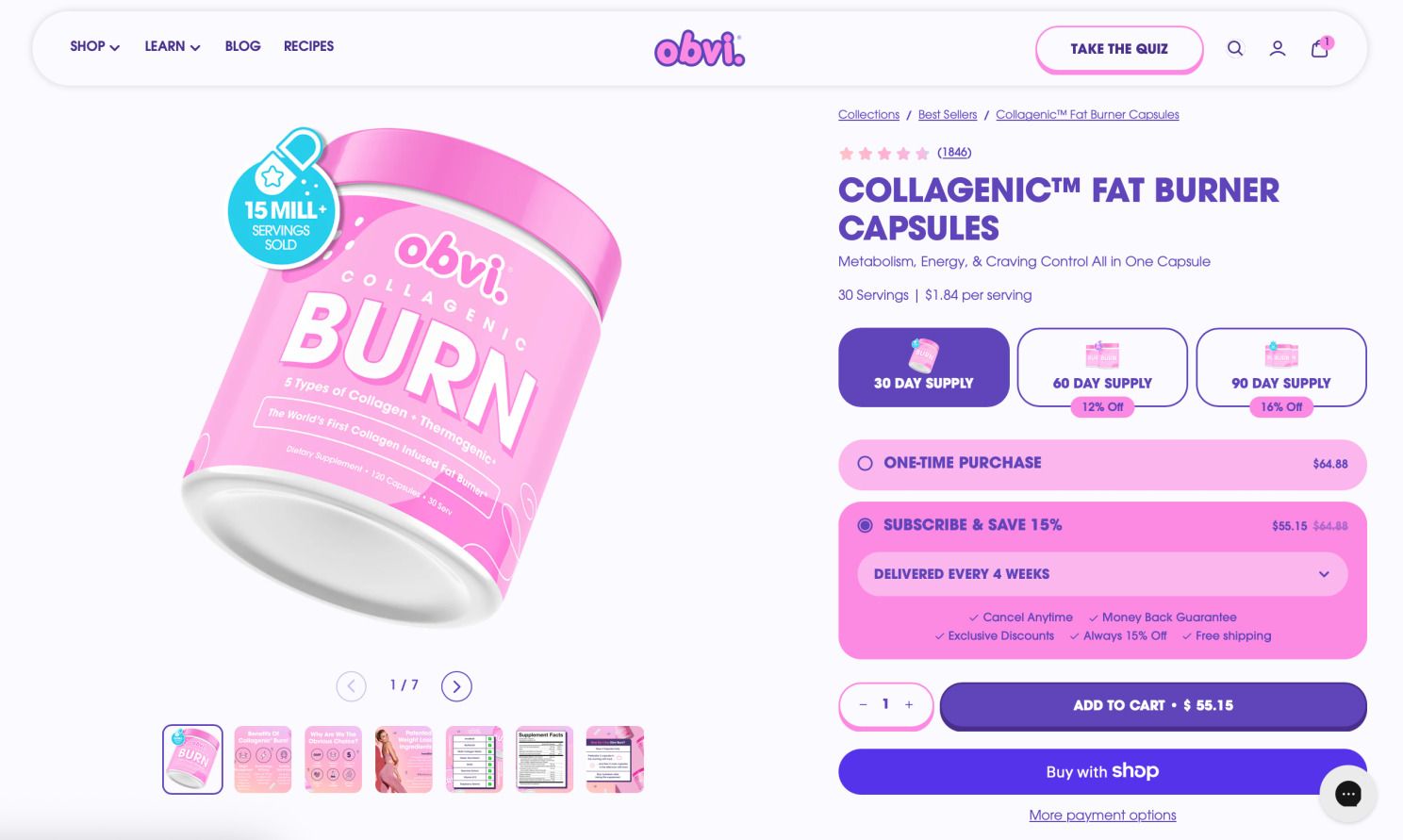
Task: Open the search magnifier icon
Action: (1234, 49)
